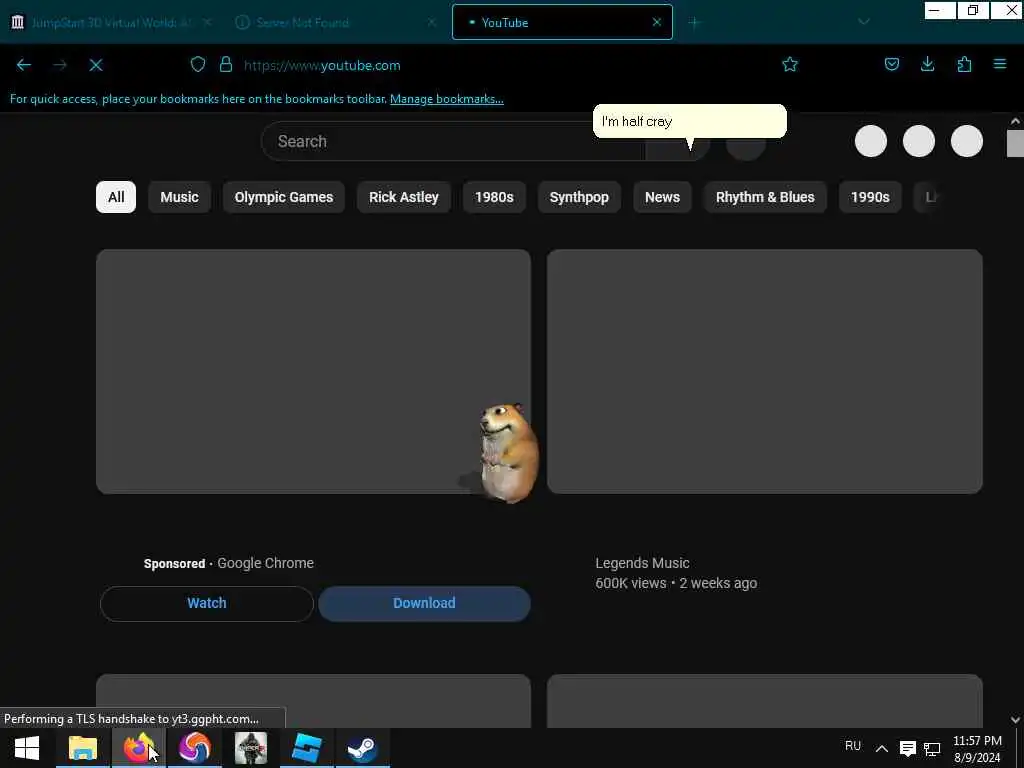The height and width of the screenshot is (768, 1024).
Task: Open the Pocket save icon
Action: (x=891, y=64)
